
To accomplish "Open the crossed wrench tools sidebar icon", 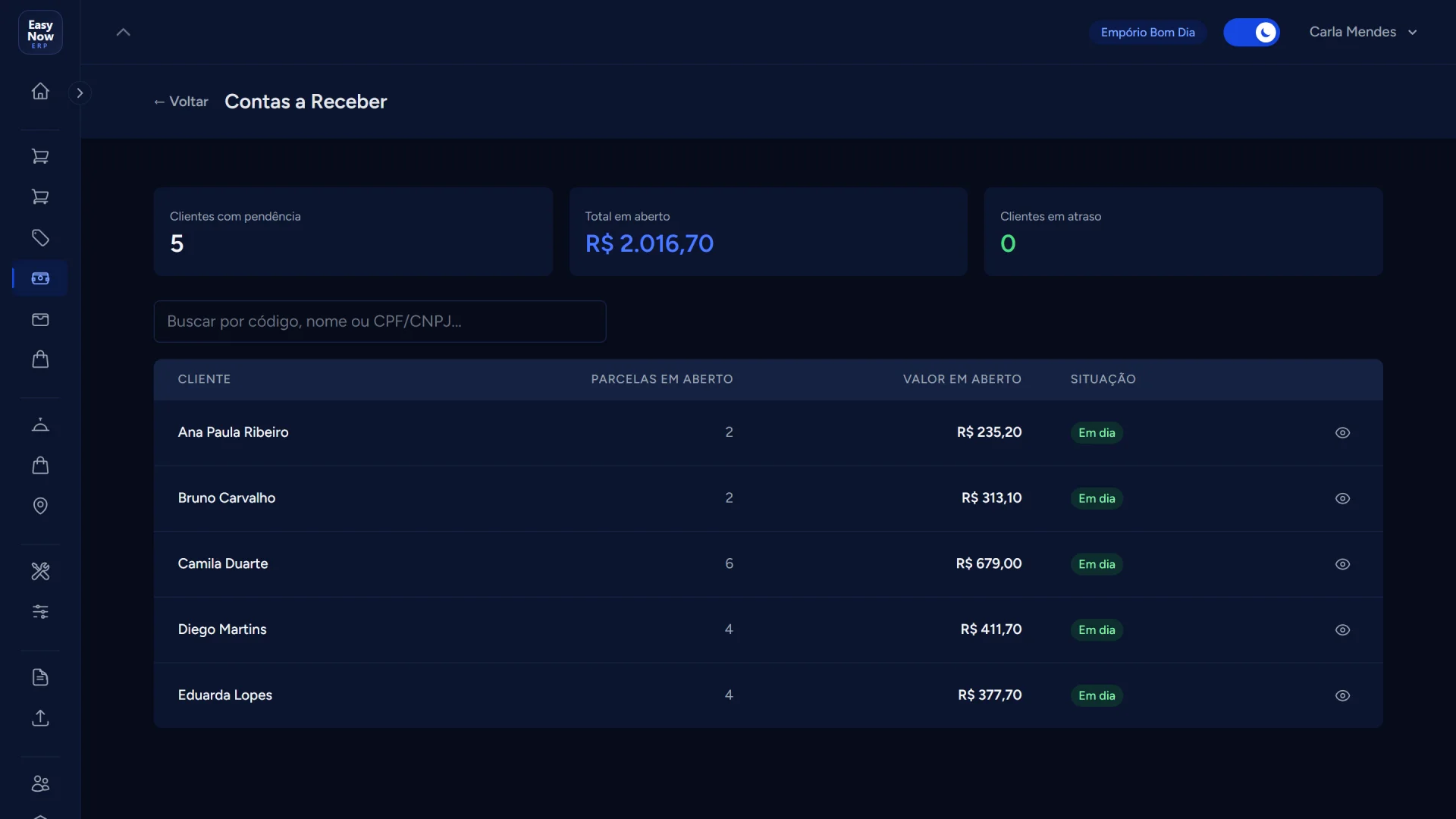I will tap(40, 571).
